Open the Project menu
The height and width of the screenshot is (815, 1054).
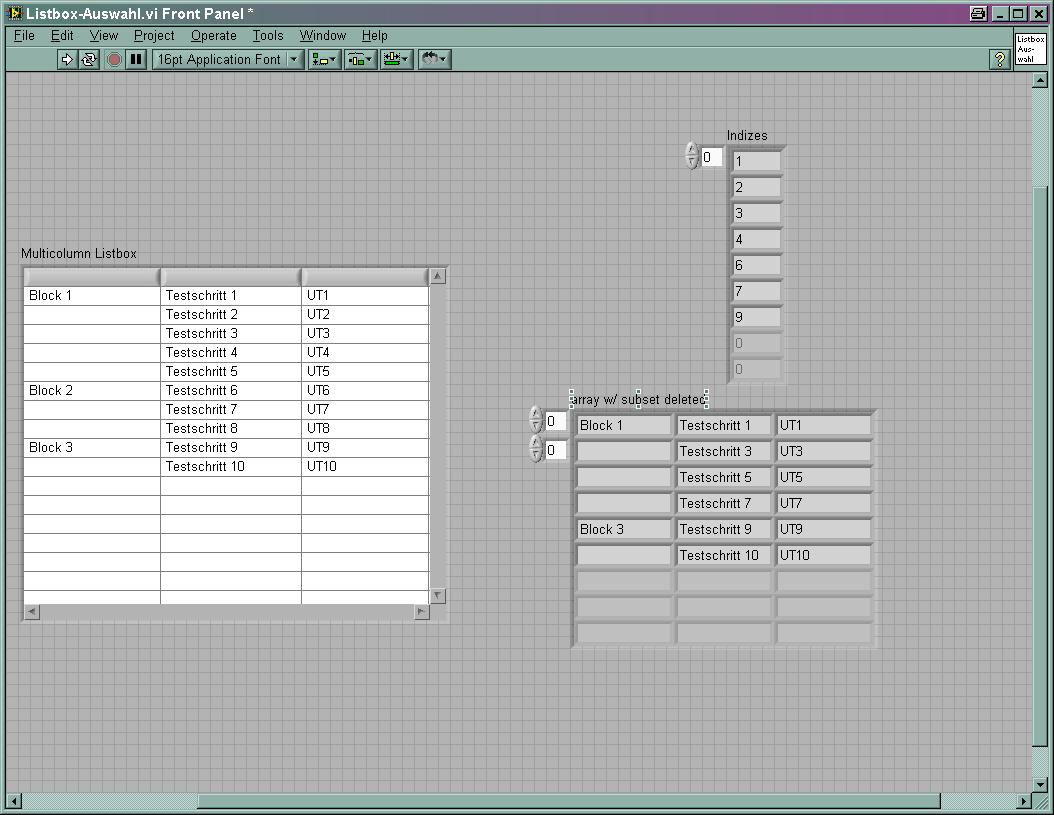pos(154,36)
